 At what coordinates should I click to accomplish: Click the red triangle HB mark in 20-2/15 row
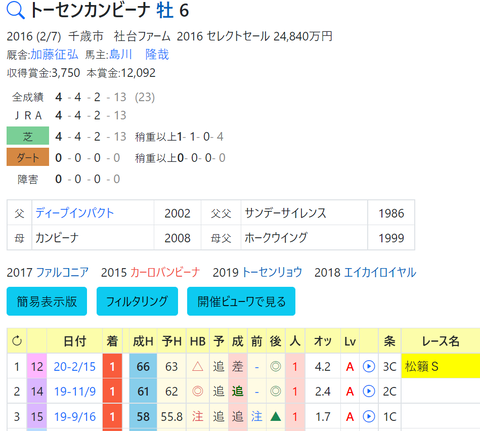(x=198, y=367)
